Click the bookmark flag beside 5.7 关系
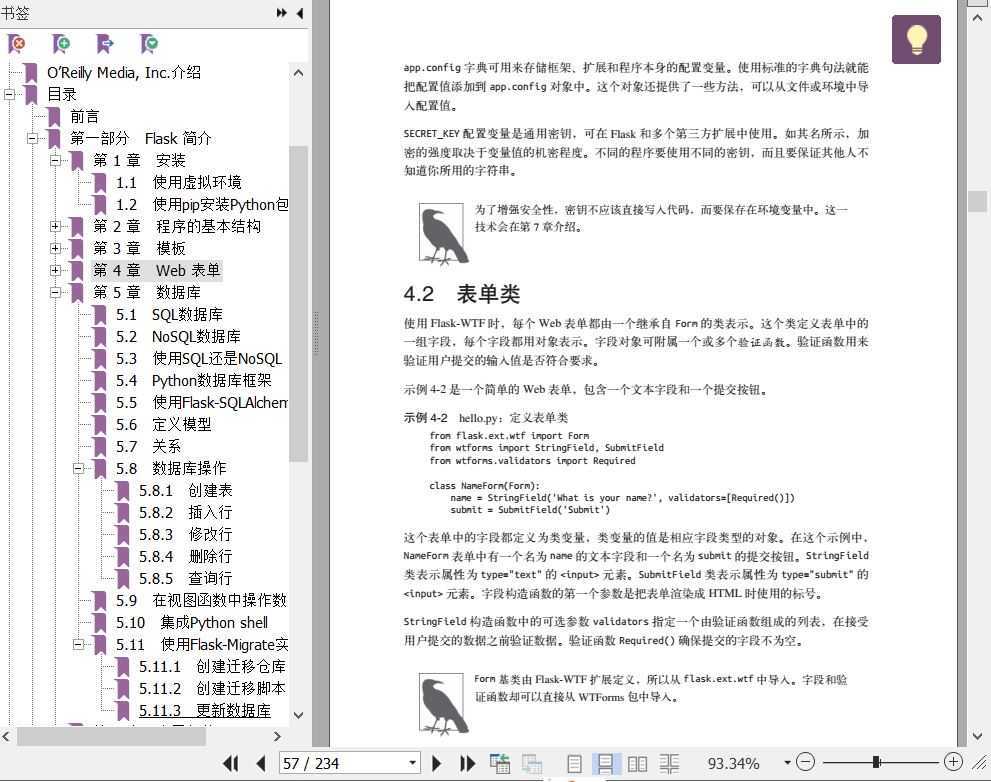 coord(100,446)
